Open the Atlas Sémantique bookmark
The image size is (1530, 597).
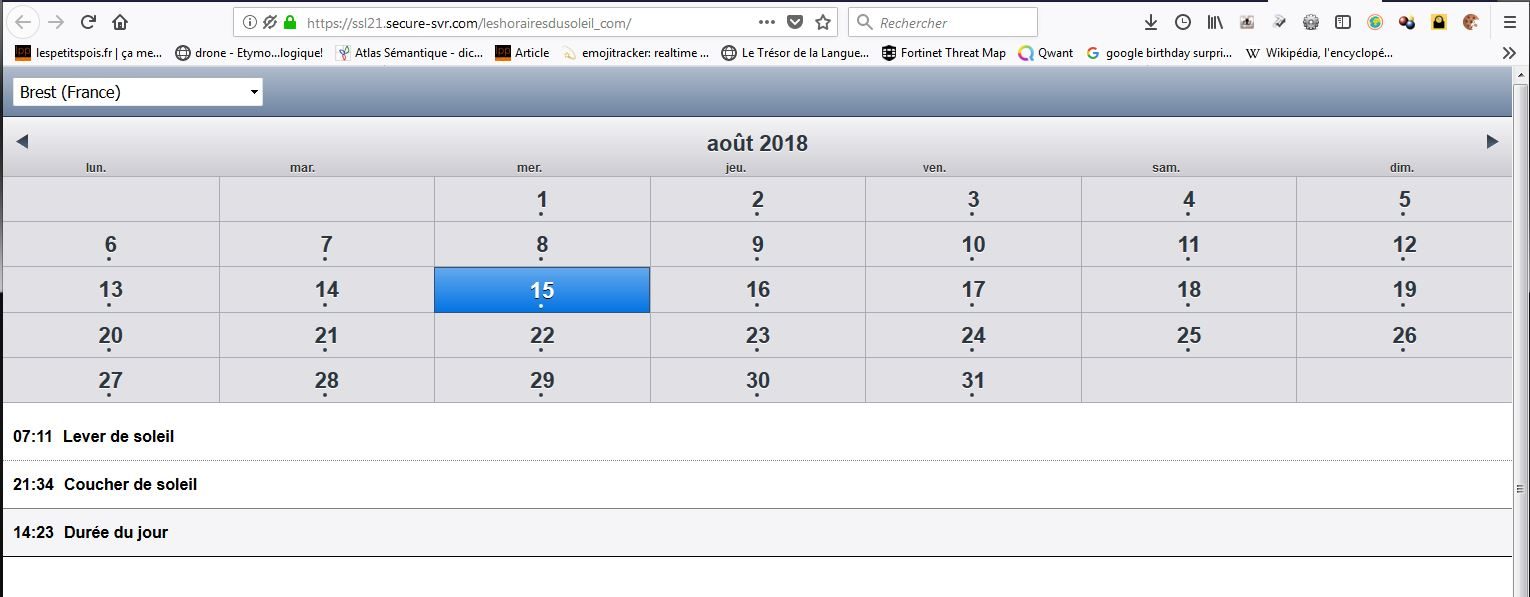click(x=410, y=53)
